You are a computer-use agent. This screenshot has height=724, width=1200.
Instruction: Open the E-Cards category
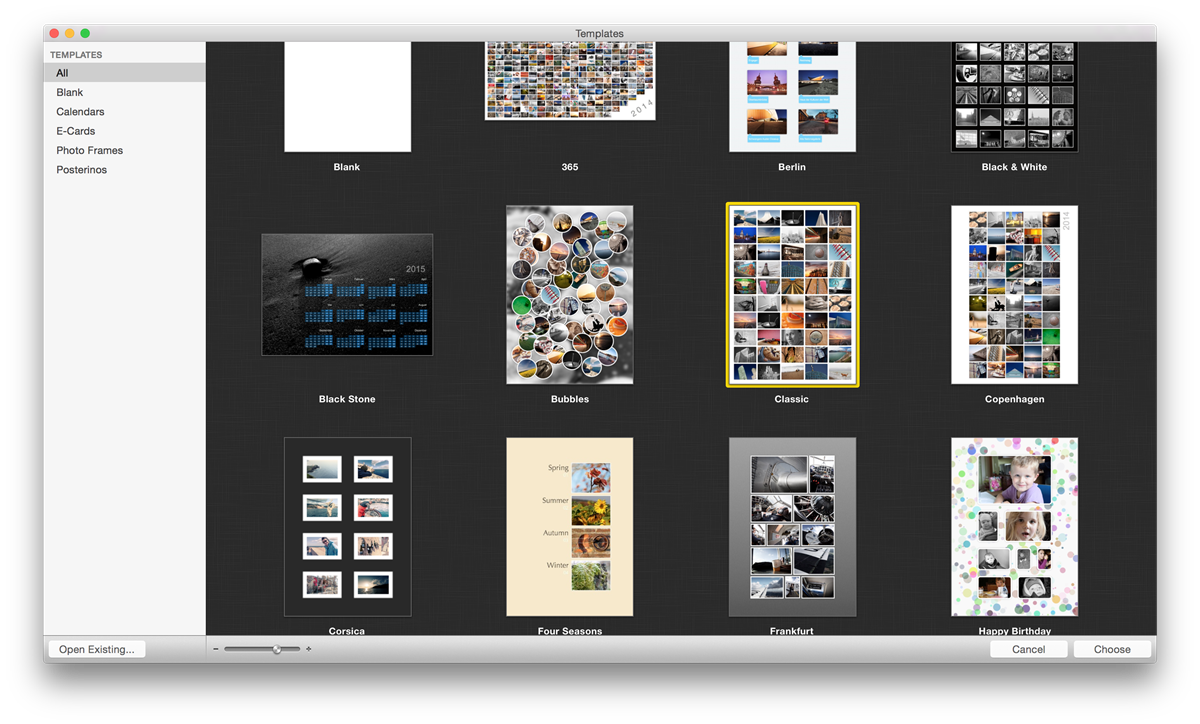pos(75,131)
